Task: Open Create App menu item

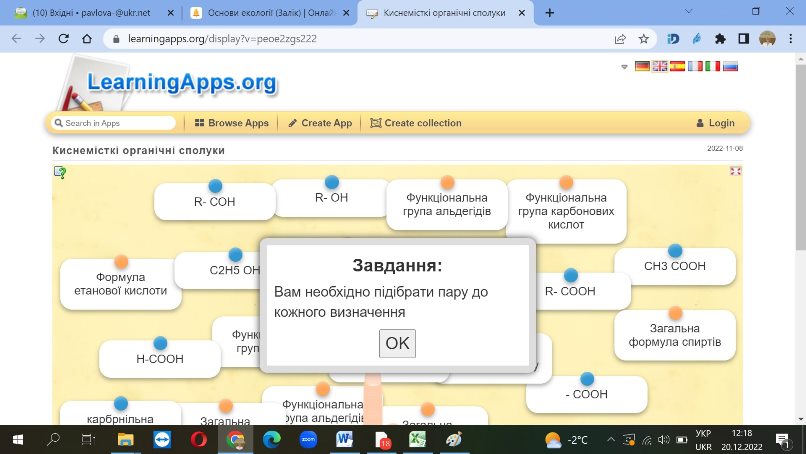Action: [x=320, y=123]
